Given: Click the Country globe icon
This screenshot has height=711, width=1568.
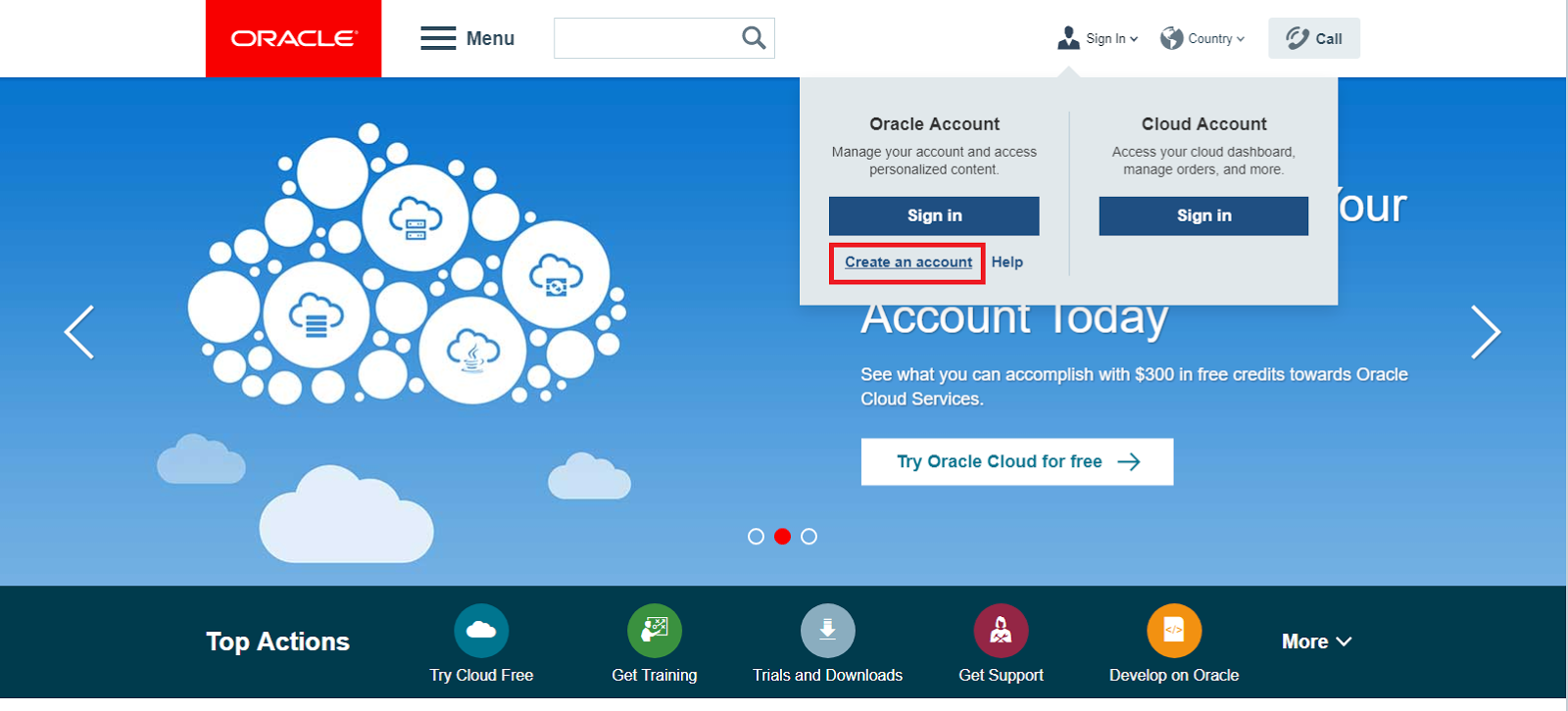Looking at the screenshot, I should [1171, 38].
